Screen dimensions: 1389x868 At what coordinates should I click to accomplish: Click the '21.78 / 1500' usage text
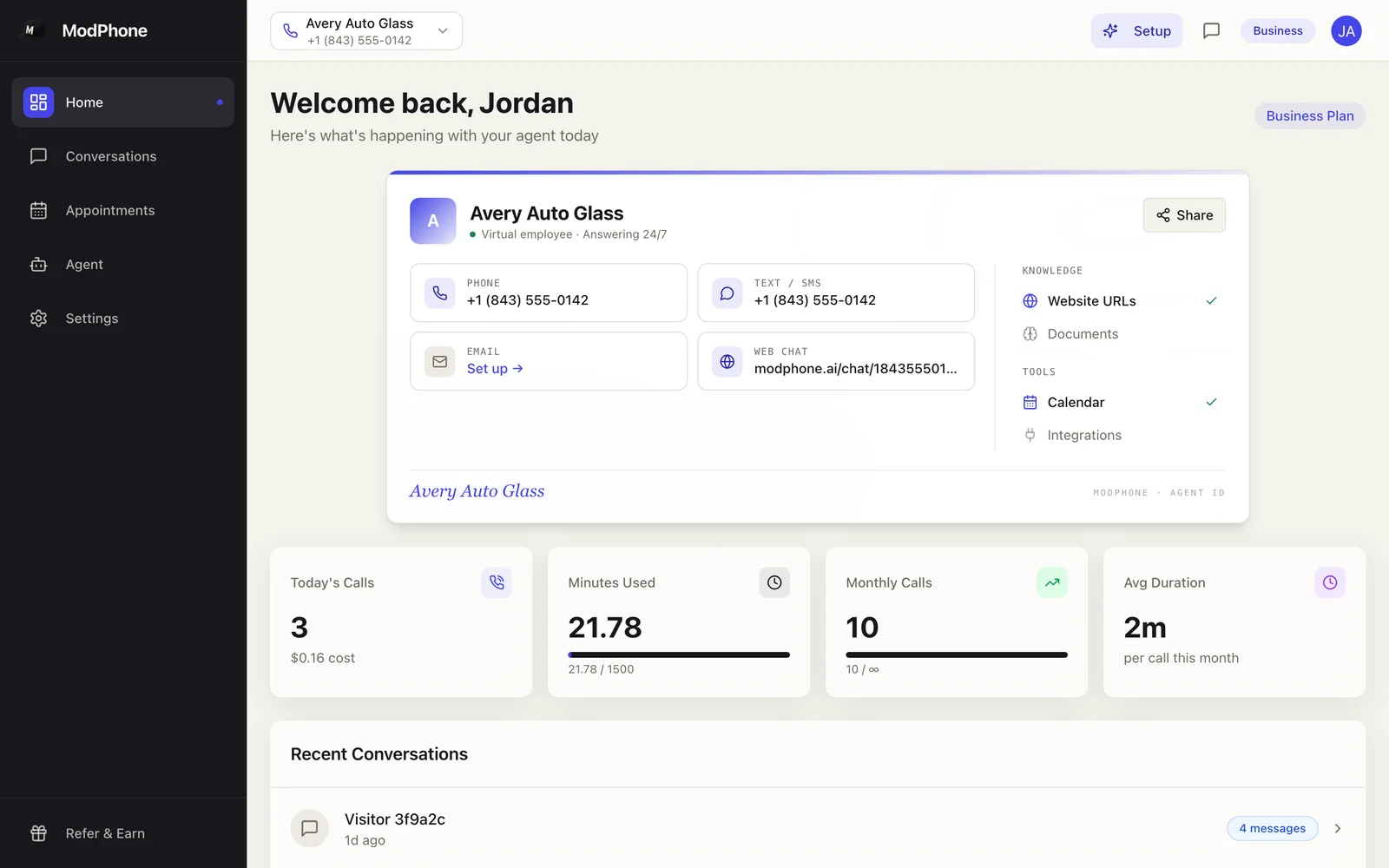click(601, 669)
